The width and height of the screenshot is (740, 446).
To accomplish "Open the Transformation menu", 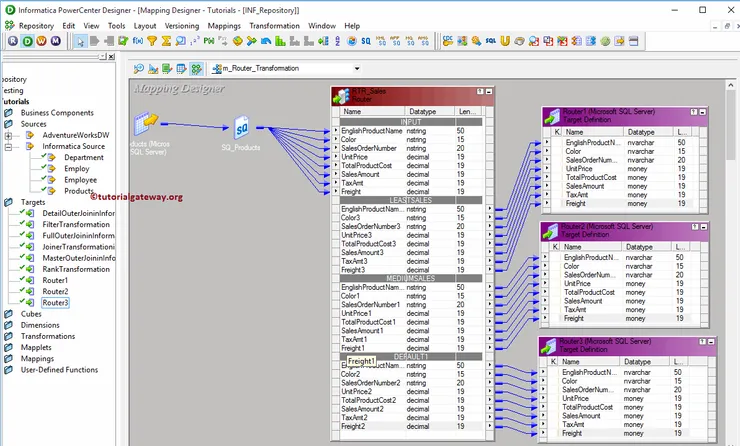I will [x=274, y=25].
